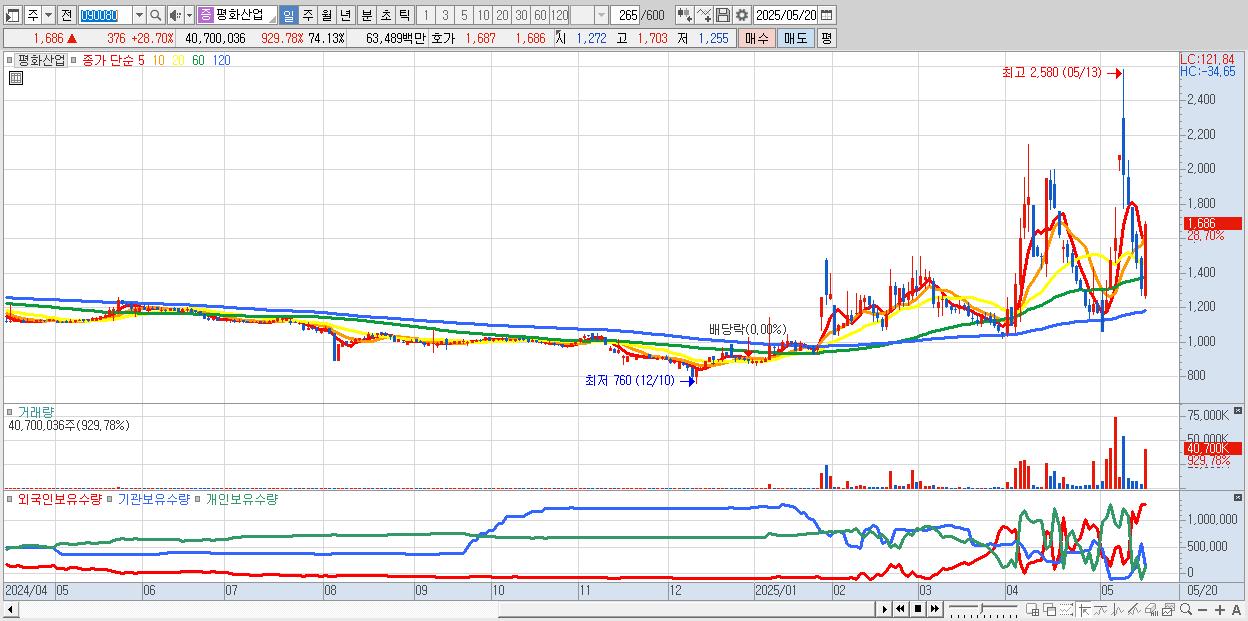Play the chart replay
Viewport: 1248px width, 621px height.
click(885, 609)
